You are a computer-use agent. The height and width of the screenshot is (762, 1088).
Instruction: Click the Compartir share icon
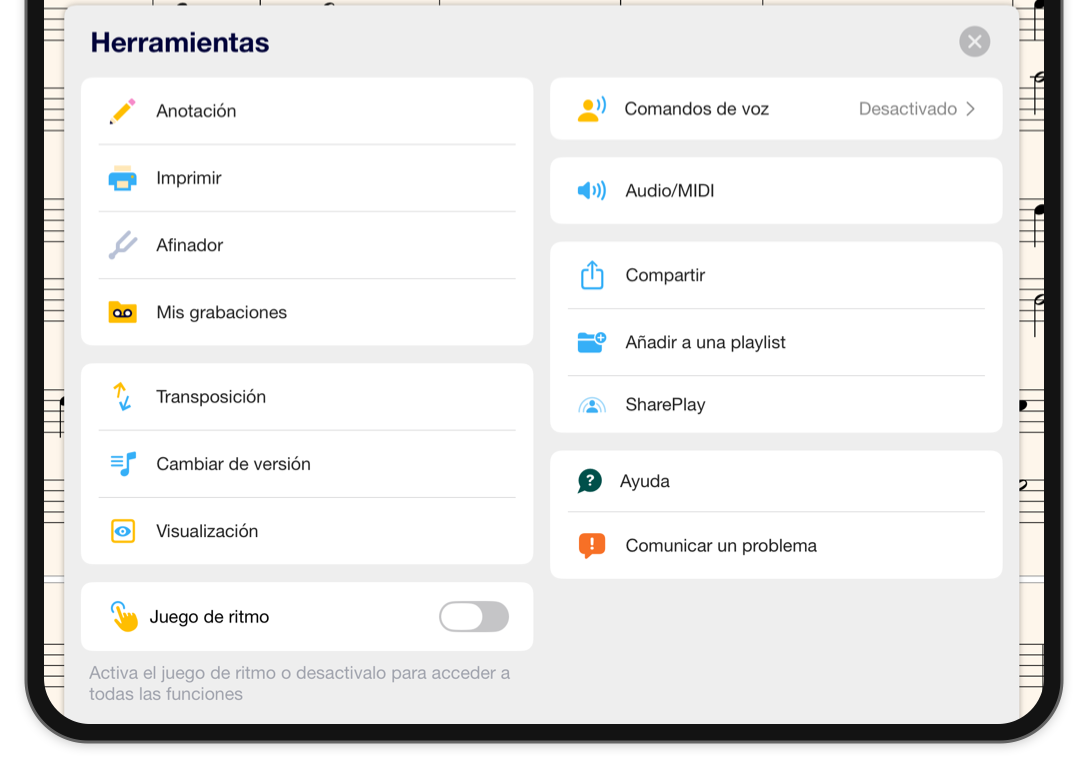point(592,275)
